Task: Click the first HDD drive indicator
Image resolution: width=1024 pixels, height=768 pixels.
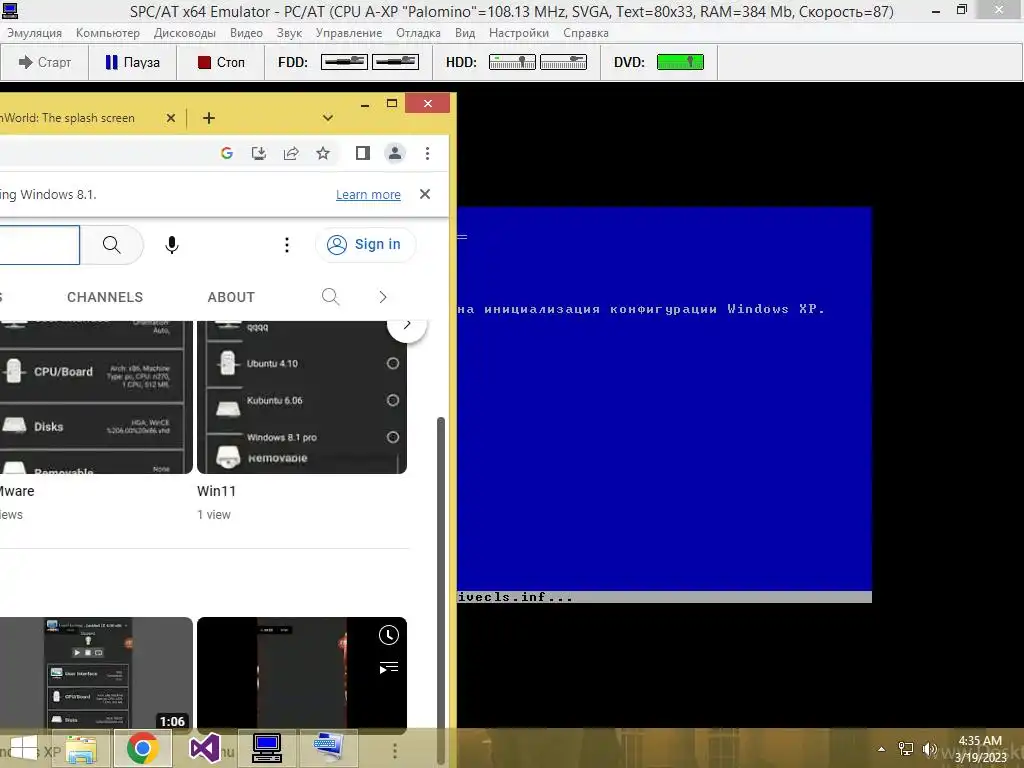Action: click(512, 62)
